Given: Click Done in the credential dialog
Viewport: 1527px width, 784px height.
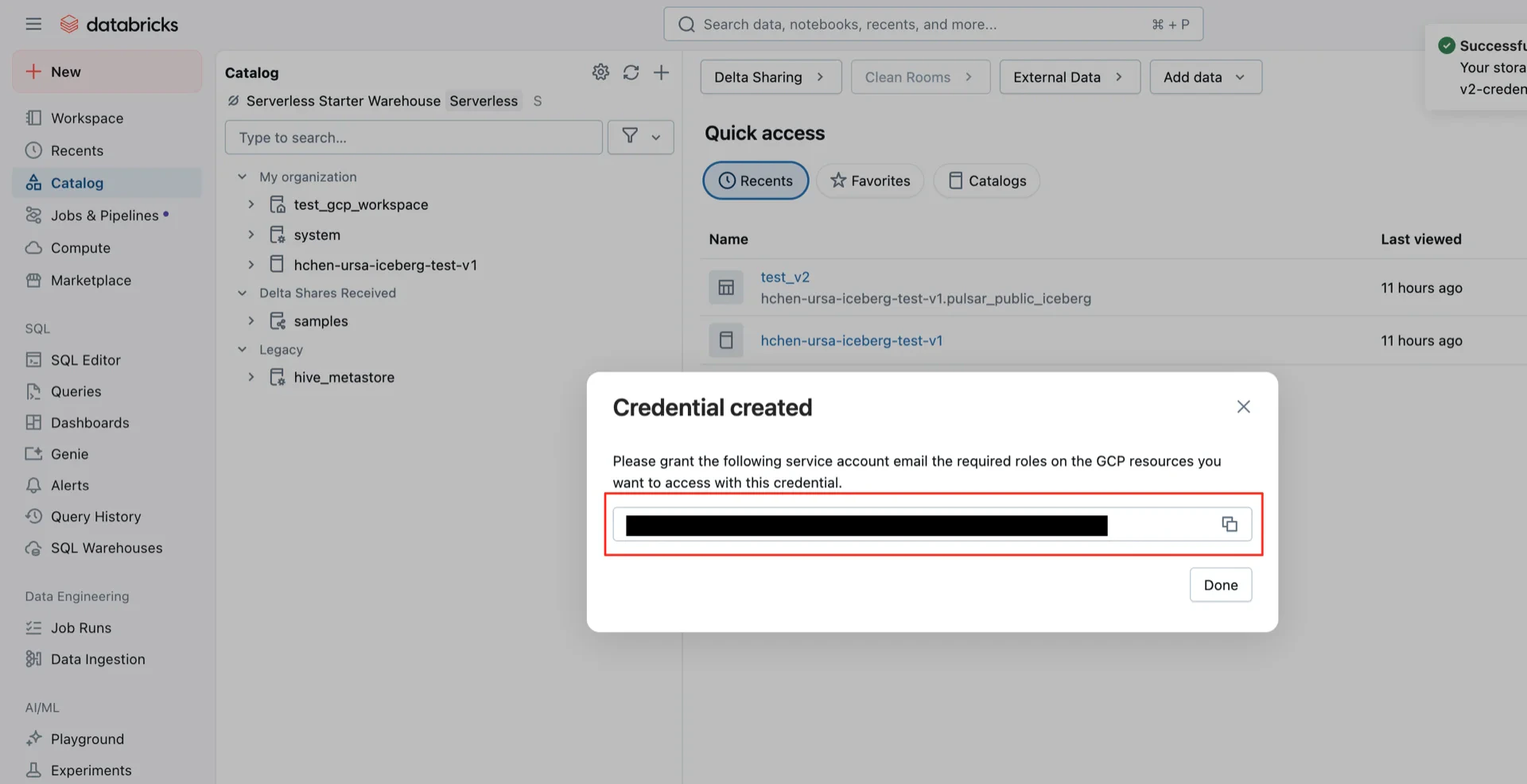Looking at the screenshot, I should (1221, 585).
